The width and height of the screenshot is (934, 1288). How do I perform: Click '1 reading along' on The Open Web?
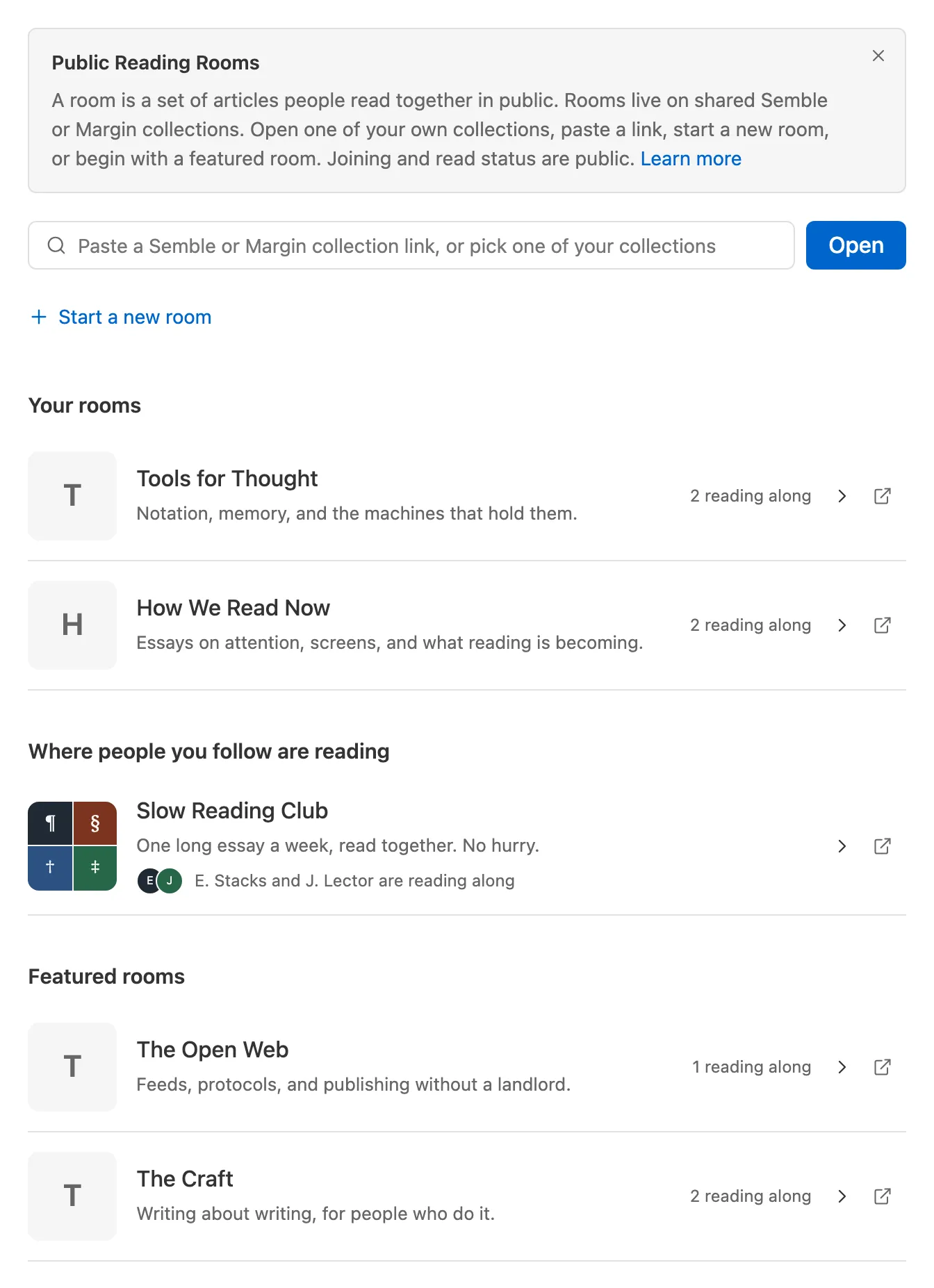751,1067
